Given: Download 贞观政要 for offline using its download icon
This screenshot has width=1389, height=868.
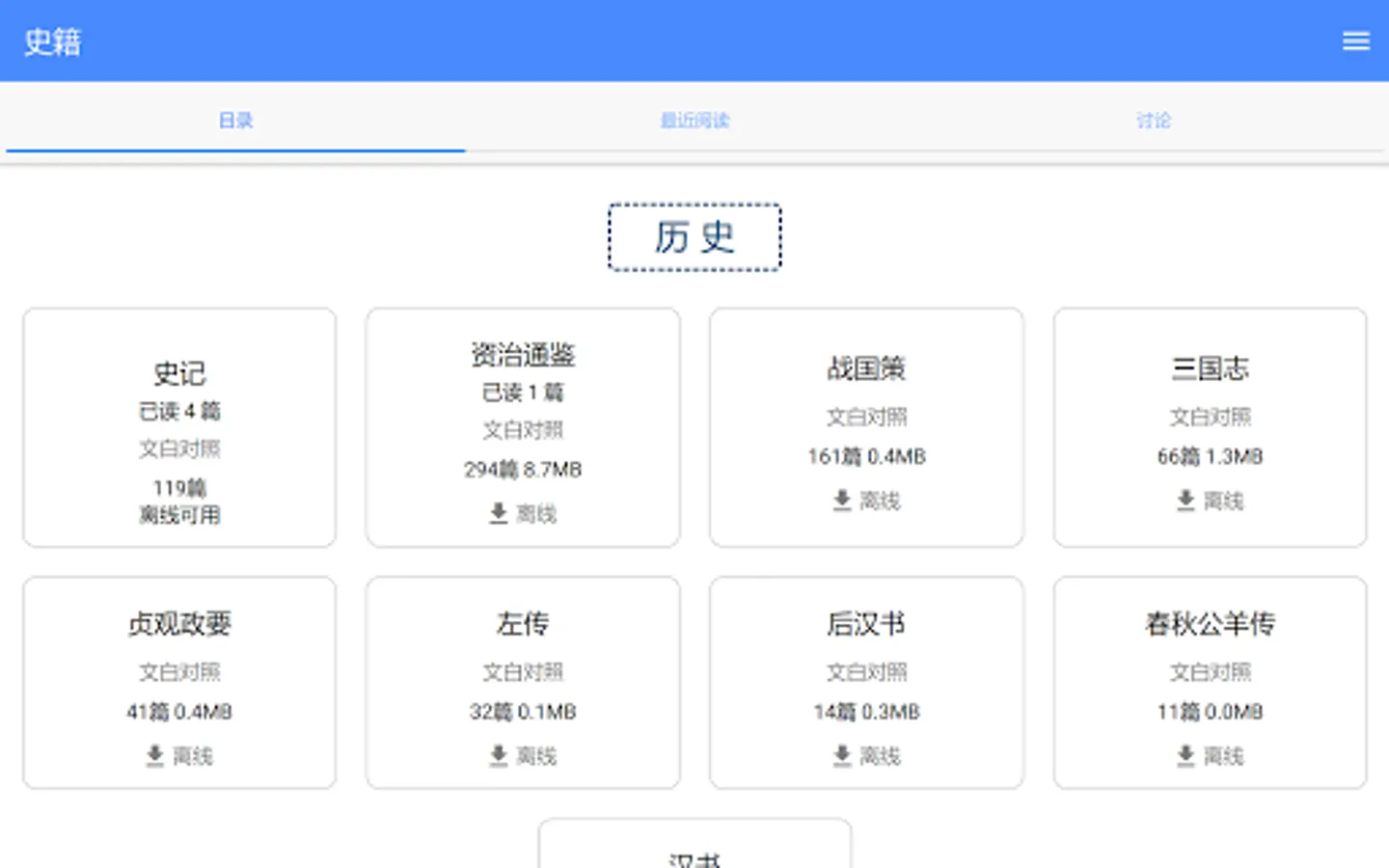Looking at the screenshot, I should point(154,755).
